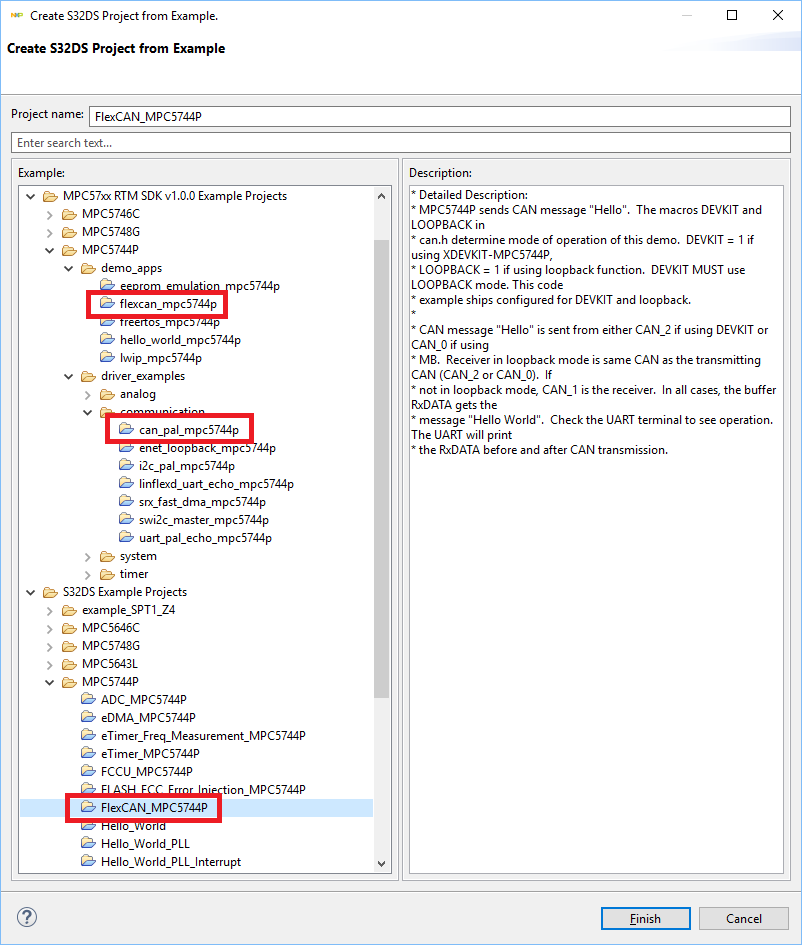Click the Enter search text field

pyautogui.click(x=401, y=143)
